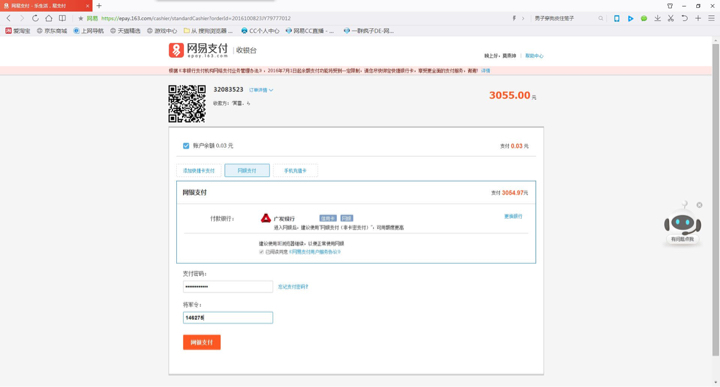The height and width of the screenshot is (387, 720).
Task: Click the payment QR code image
Action: click(x=187, y=104)
